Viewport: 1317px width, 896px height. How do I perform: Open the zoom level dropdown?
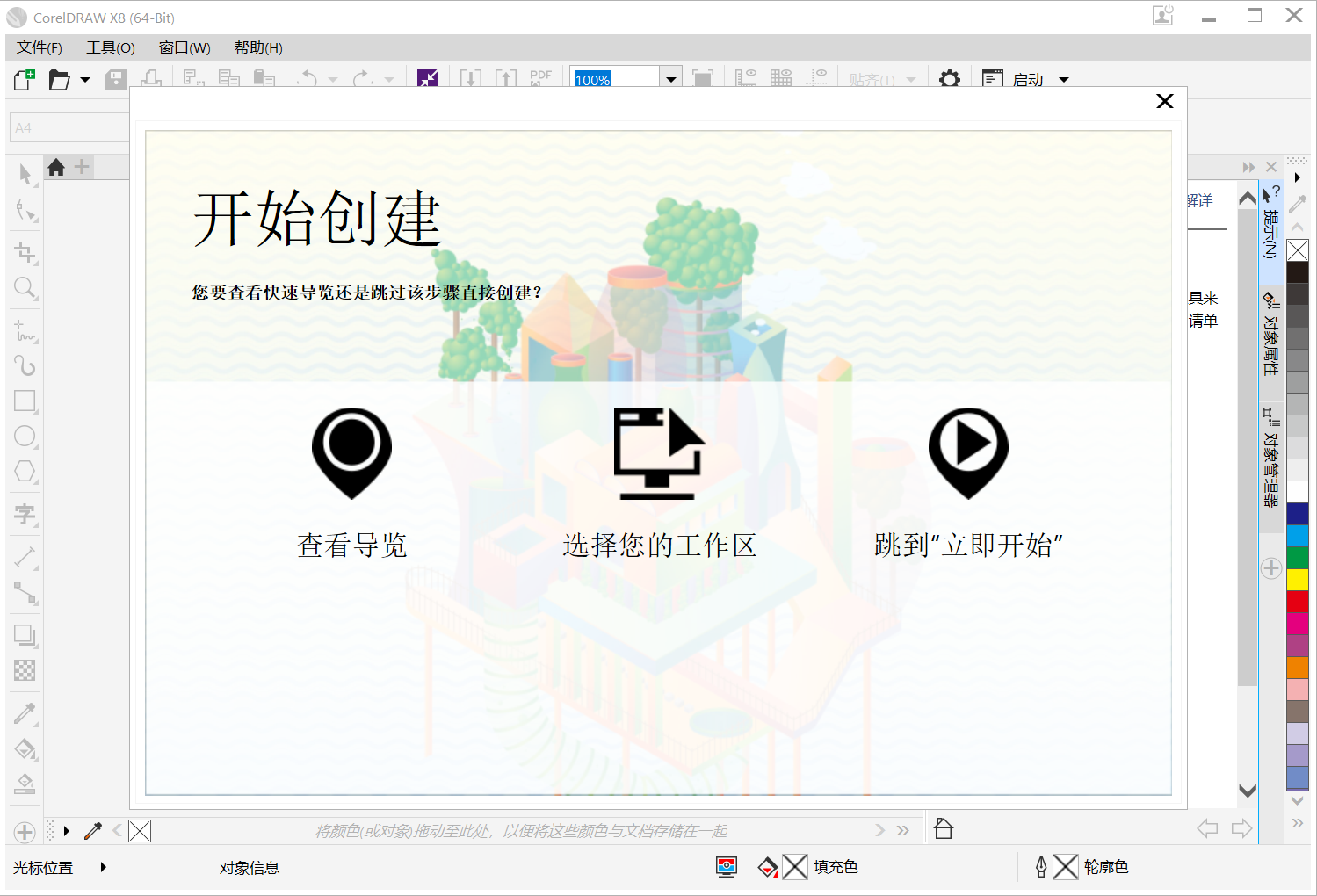670,78
